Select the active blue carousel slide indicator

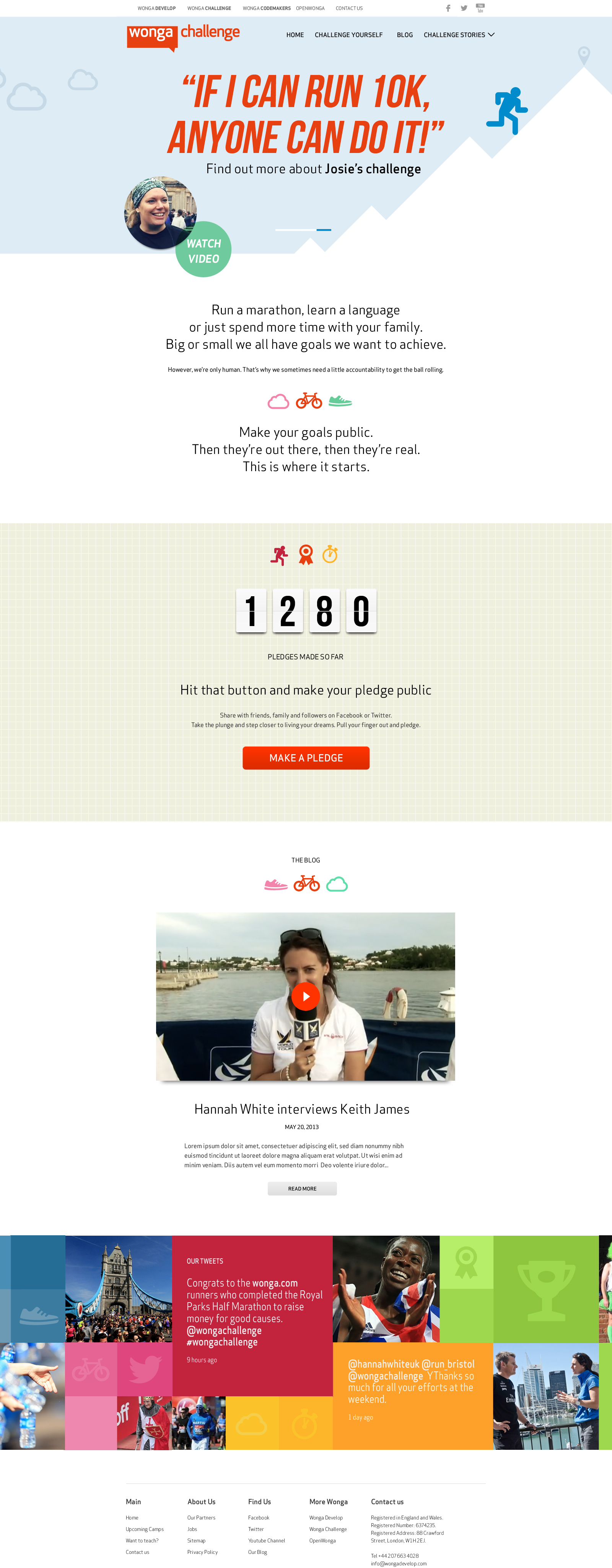pos(323,230)
